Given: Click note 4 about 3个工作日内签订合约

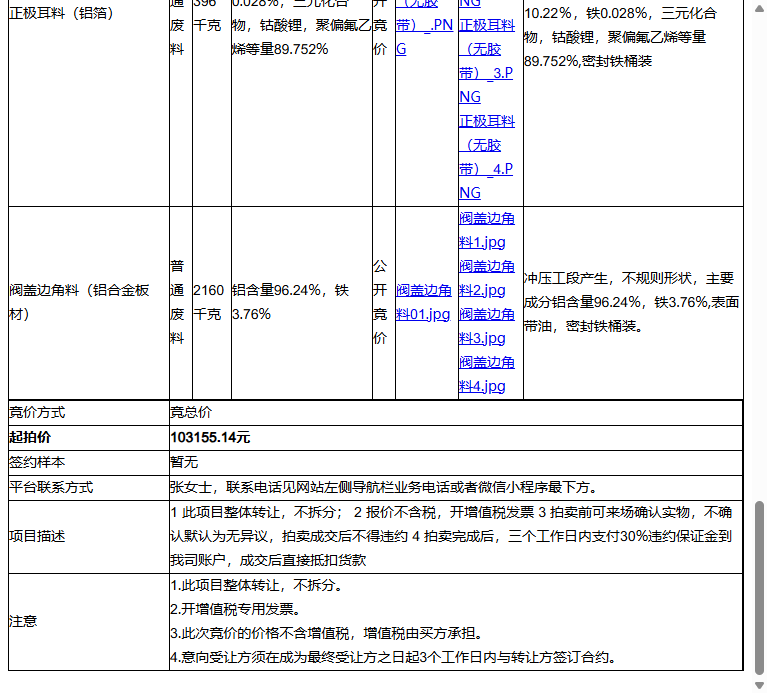Looking at the screenshot, I should (x=393, y=657).
